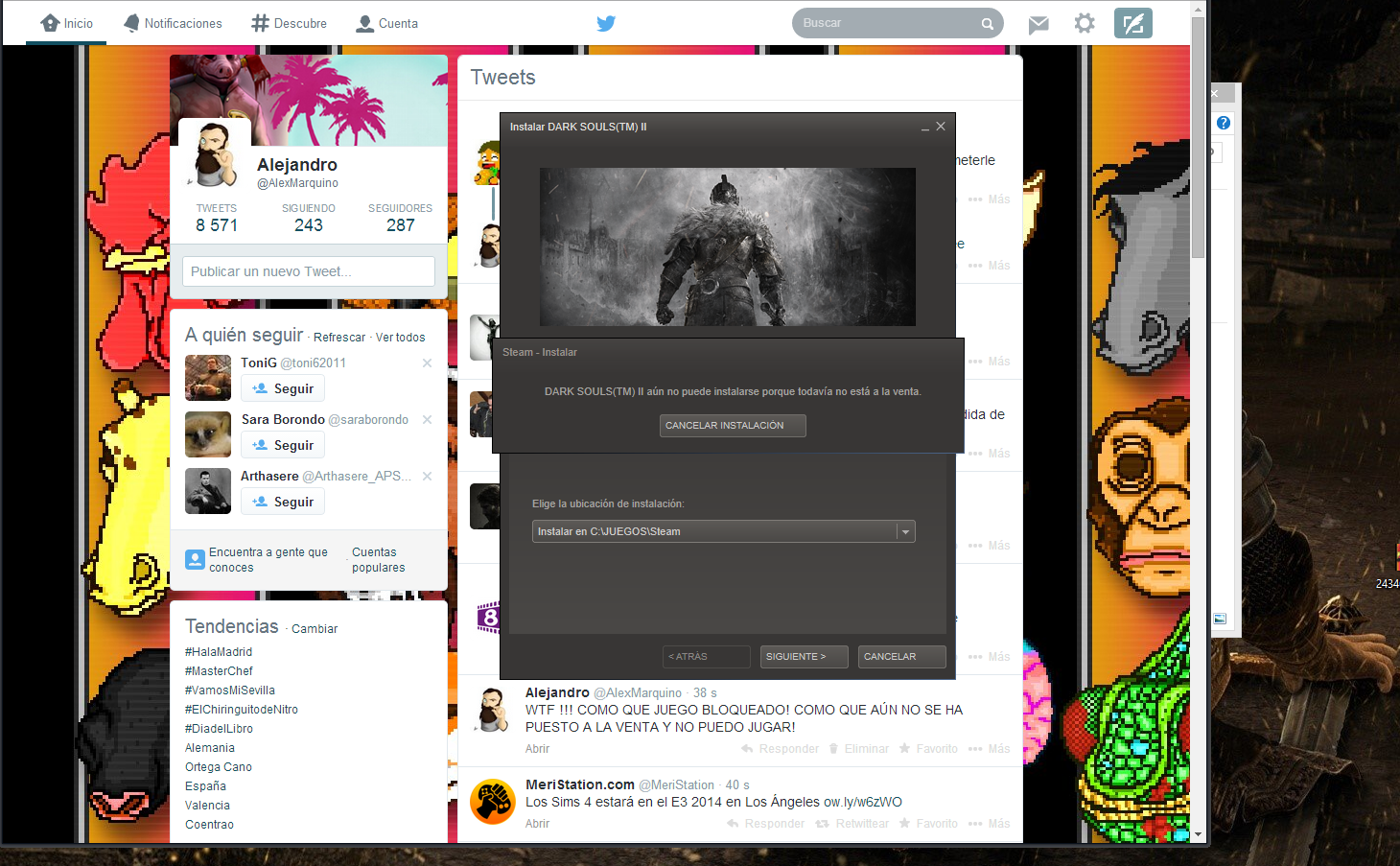The image size is (1400, 866).
Task: Open #ElChiringuitodeNitro trend
Action: [x=242, y=710]
